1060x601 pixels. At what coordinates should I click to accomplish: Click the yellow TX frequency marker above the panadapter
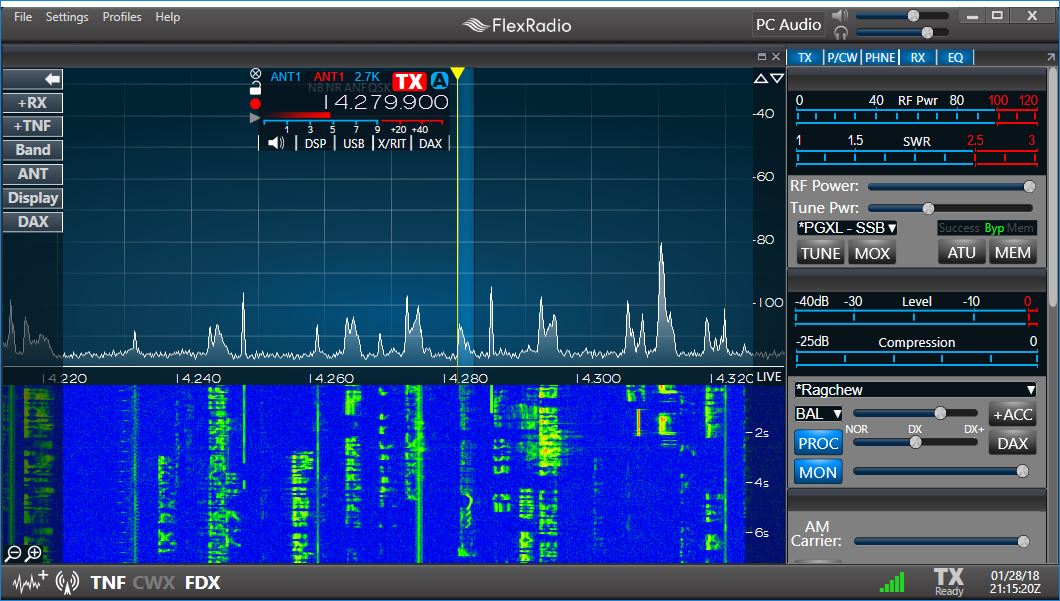coord(457,72)
